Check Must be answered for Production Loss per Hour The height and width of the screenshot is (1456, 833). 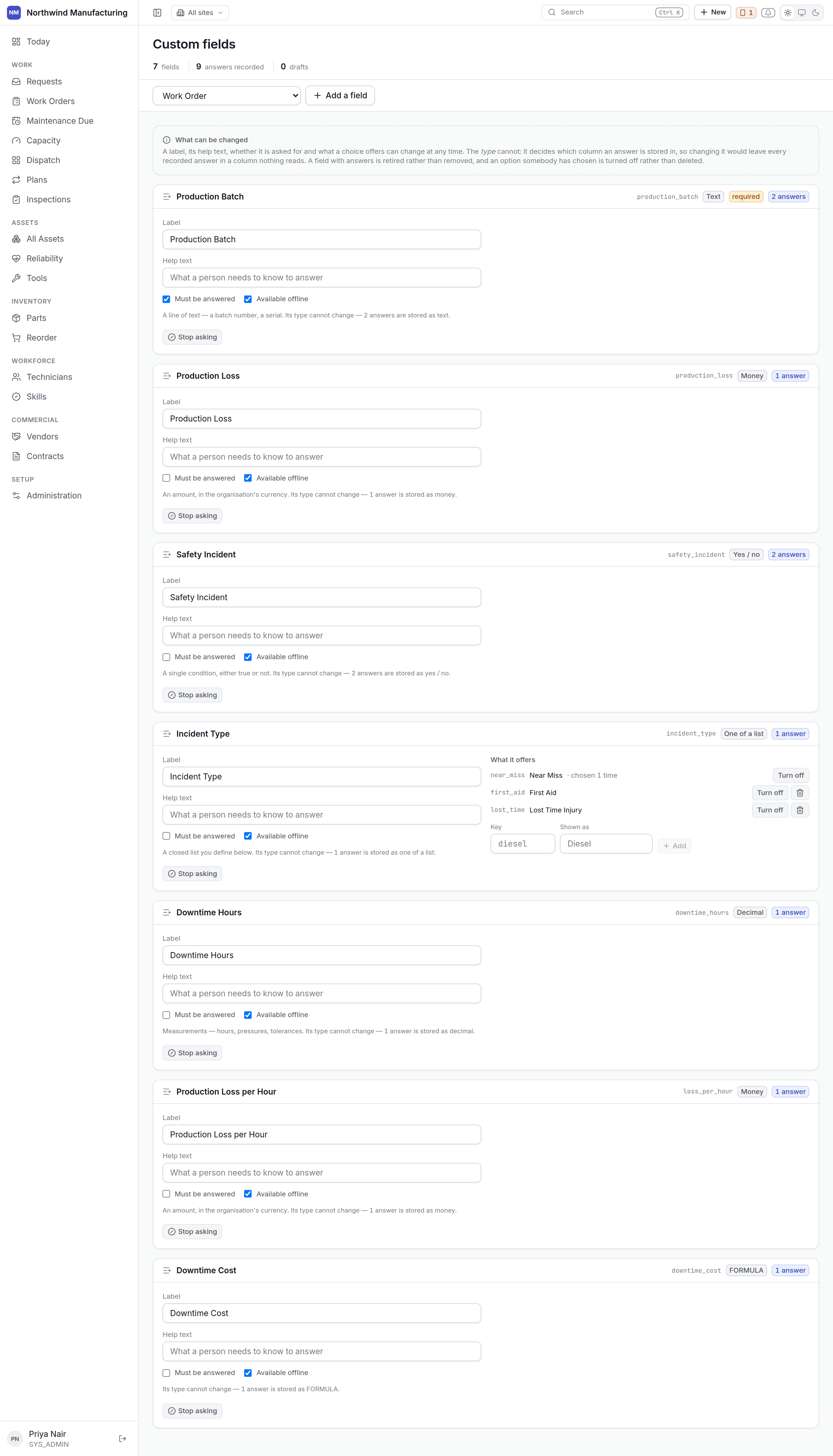coord(167,1193)
